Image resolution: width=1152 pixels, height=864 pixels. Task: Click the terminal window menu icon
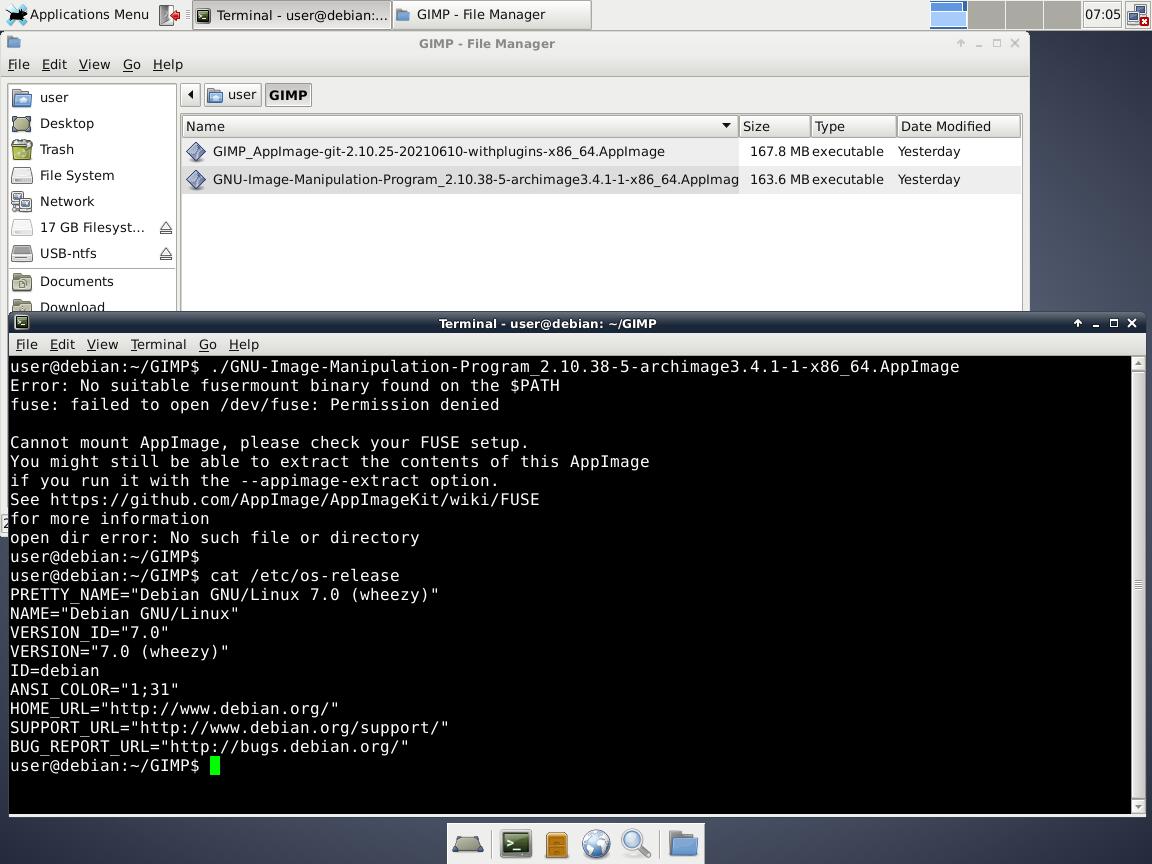point(22,322)
